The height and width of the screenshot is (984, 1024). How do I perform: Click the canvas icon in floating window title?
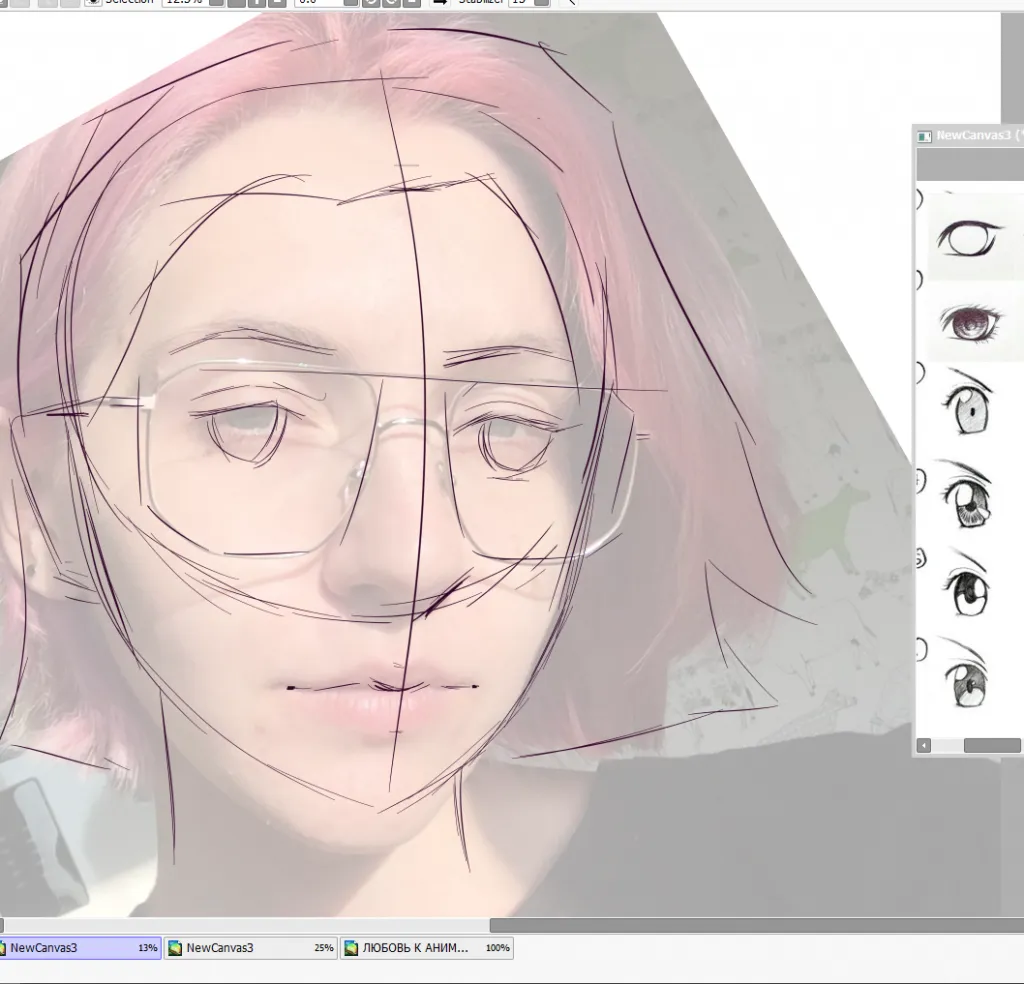pos(924,136)
